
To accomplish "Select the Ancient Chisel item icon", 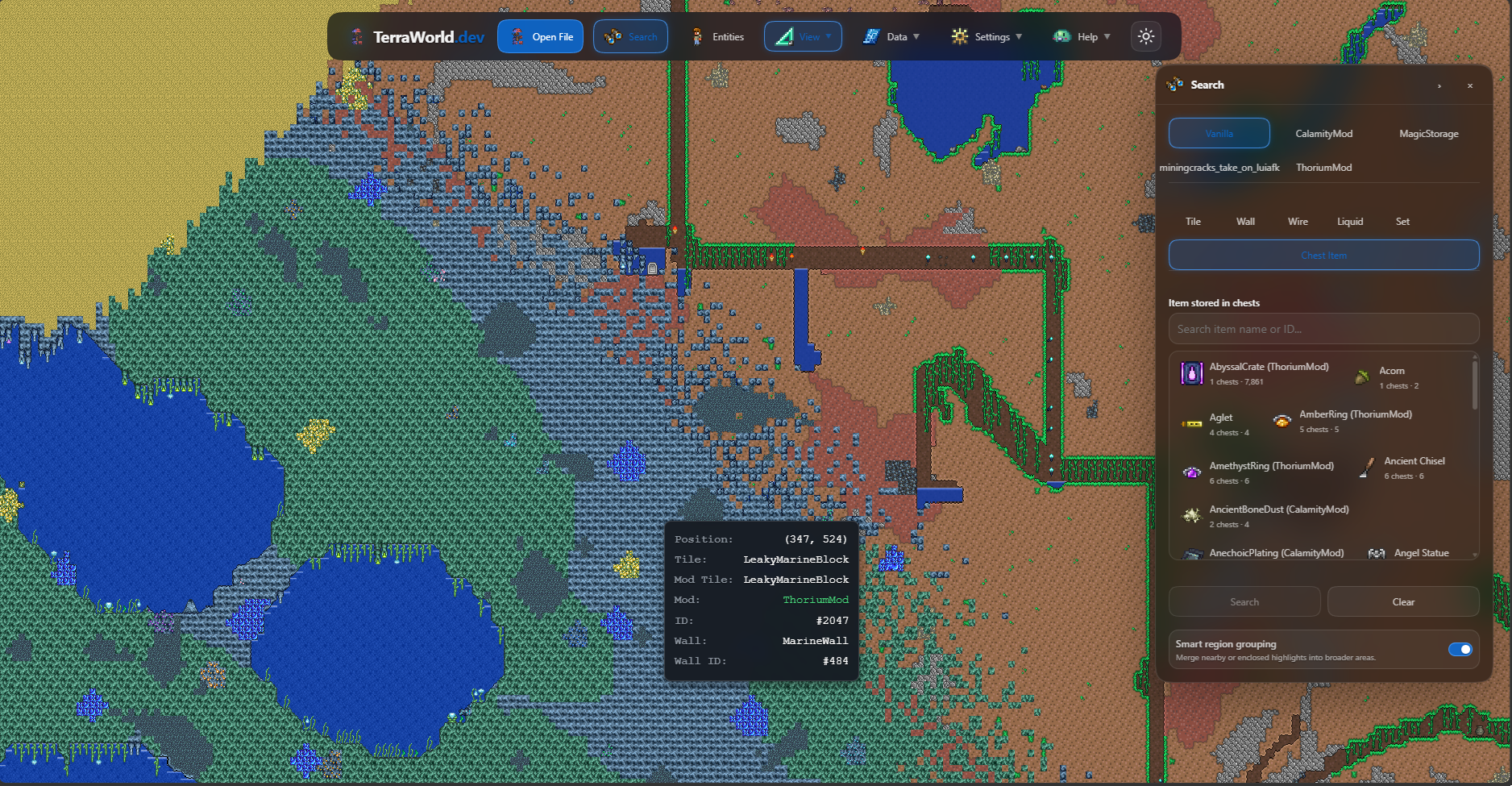I will pyautogui.click(x=1367, y=468).
